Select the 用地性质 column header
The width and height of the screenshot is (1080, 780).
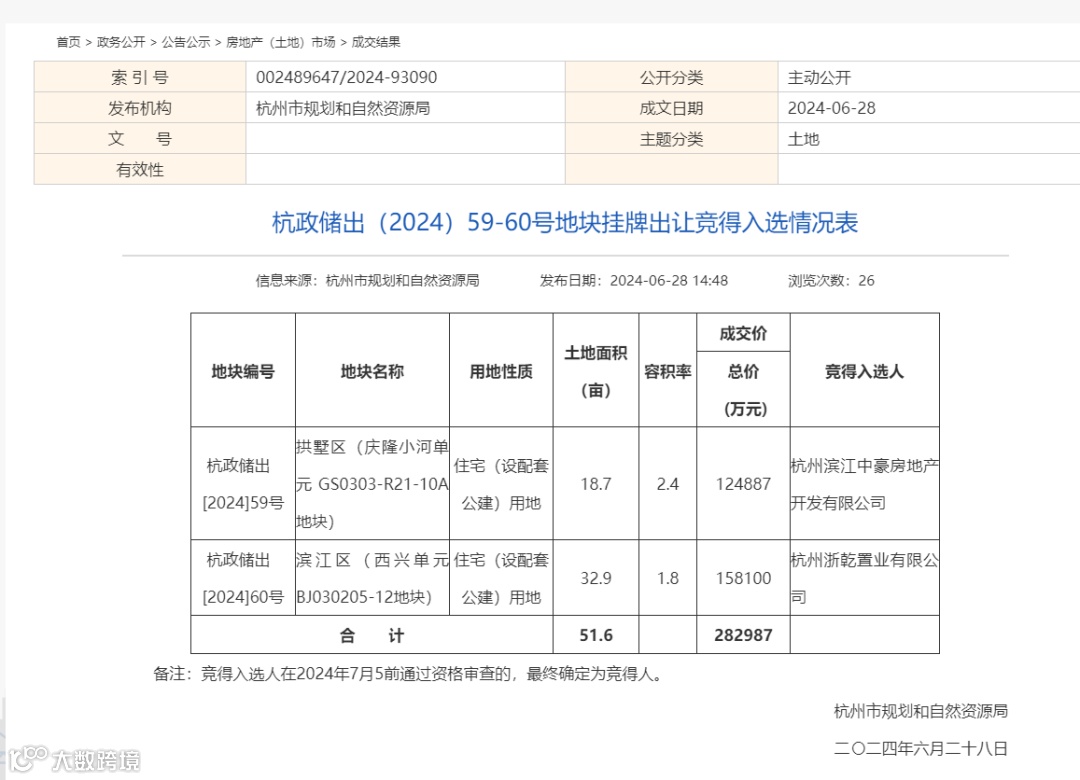click(501, 371)
